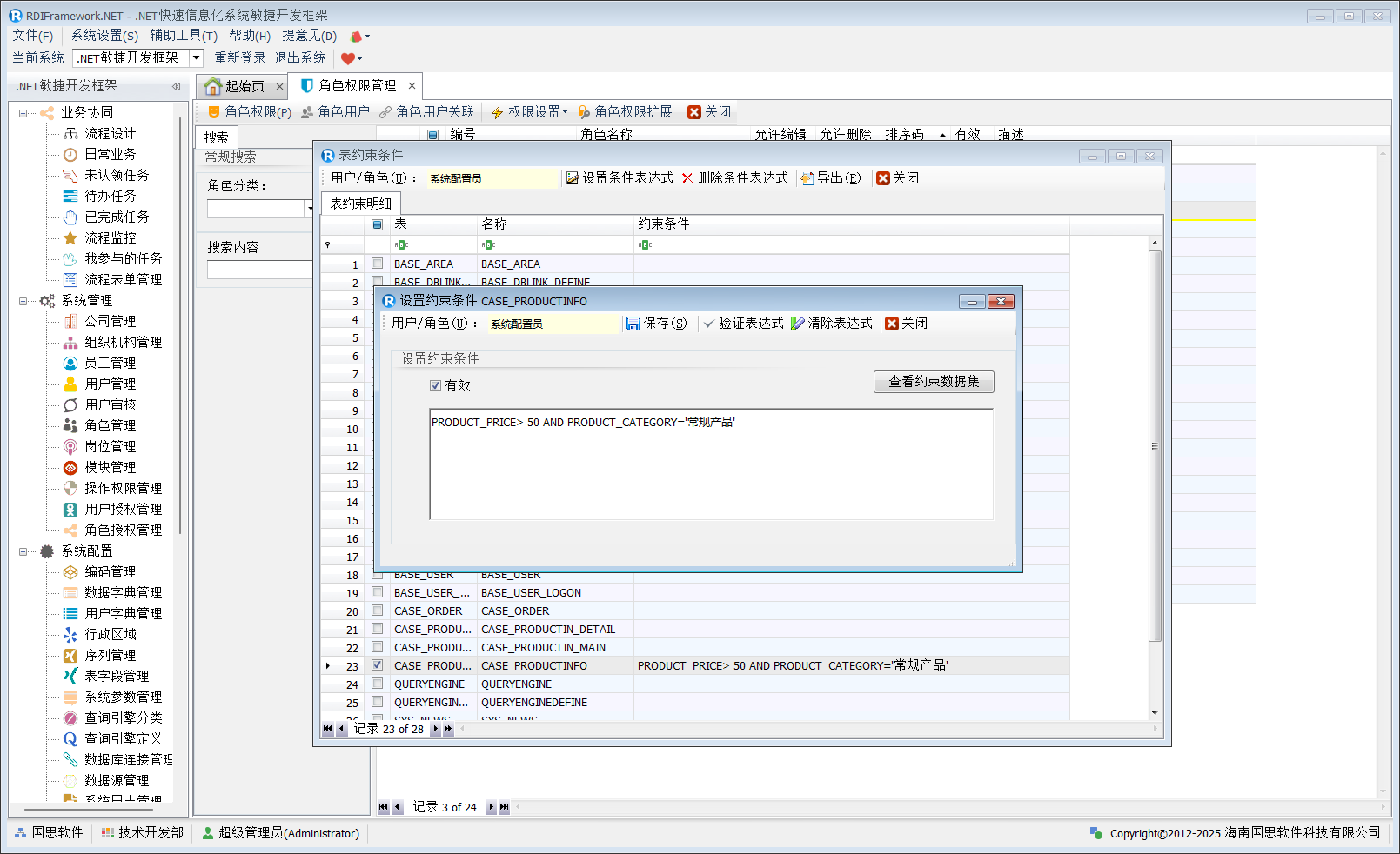The height and width of the screenshot is (854, 1400).
Task: Open the 系统设置 menu
Action: tap(104, 36)
